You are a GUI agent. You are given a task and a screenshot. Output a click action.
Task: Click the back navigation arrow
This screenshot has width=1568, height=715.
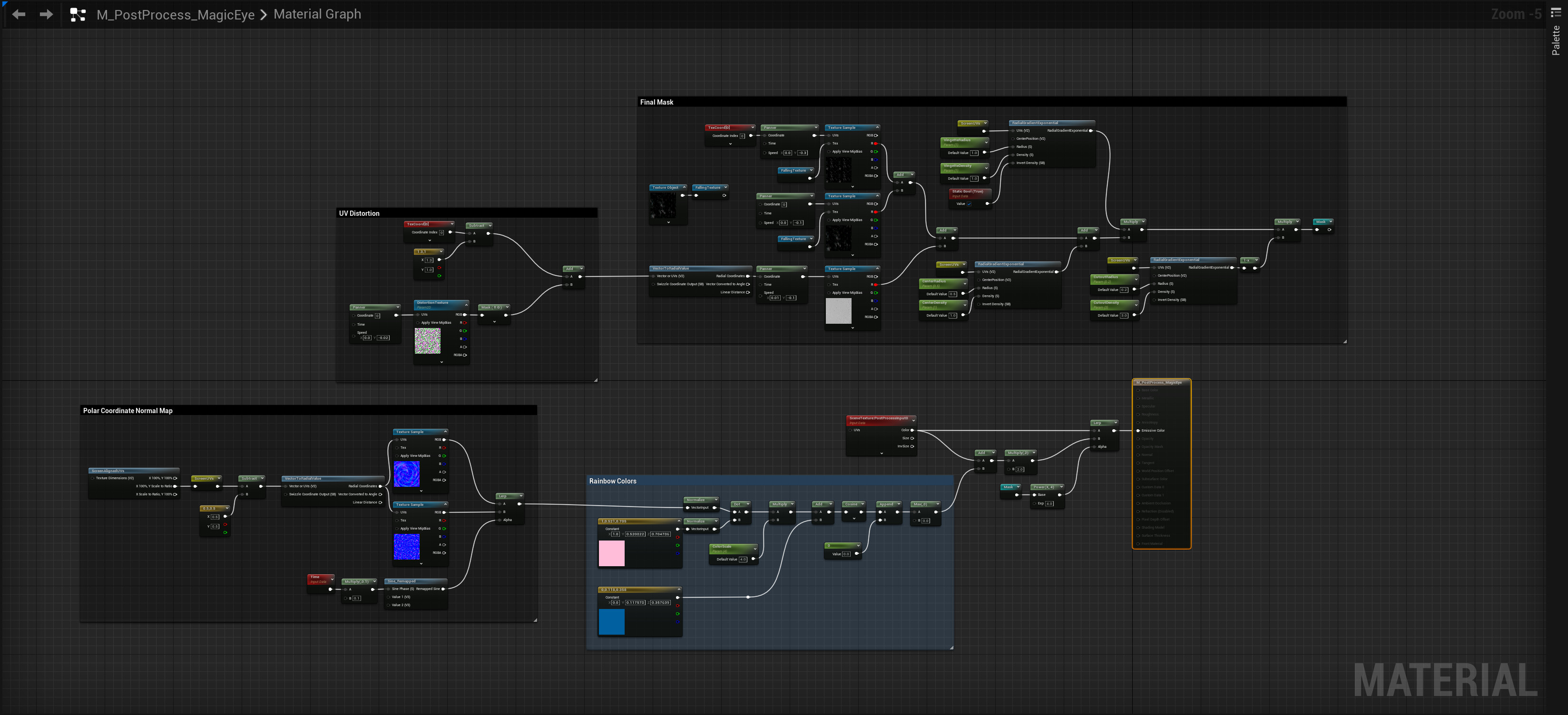(19, 14)
